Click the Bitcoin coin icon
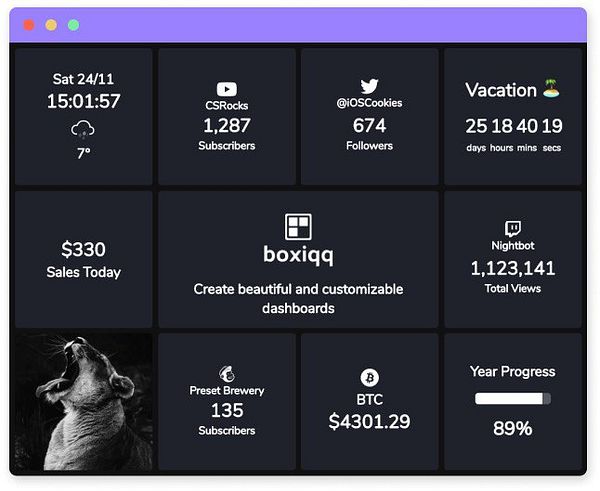The height and width of the screenshot is (491, 600). click(370, 378)
